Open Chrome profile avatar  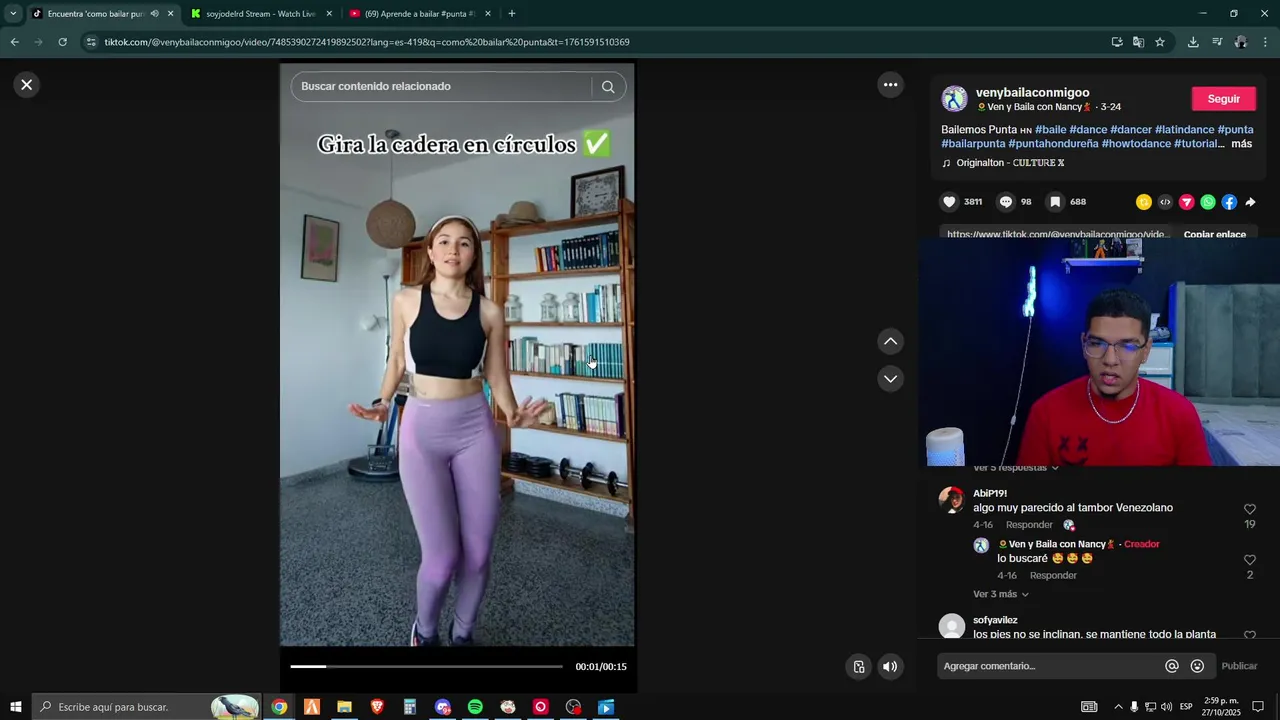click(1241, 42)
